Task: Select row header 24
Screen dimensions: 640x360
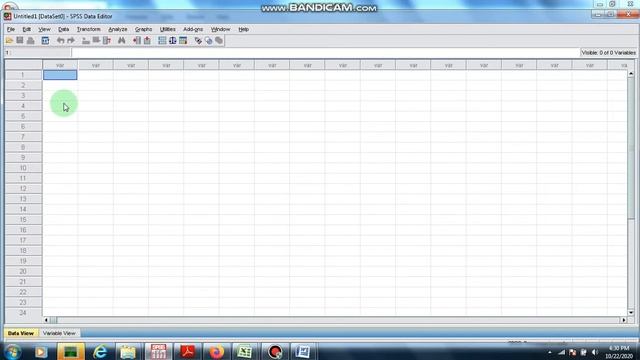Action: pyautogui.click(x=23, y=313)
